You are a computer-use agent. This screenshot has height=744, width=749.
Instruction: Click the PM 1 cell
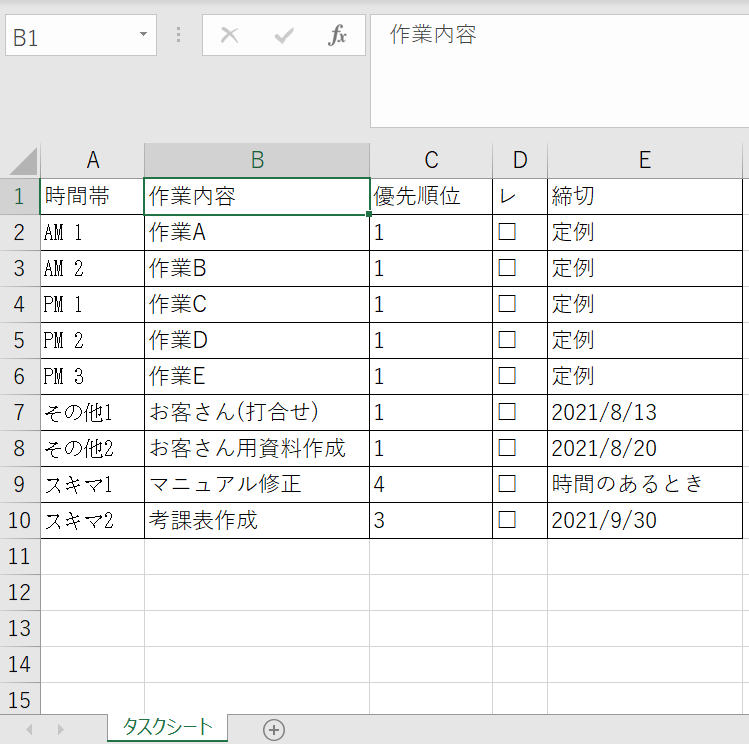point(92,304)
